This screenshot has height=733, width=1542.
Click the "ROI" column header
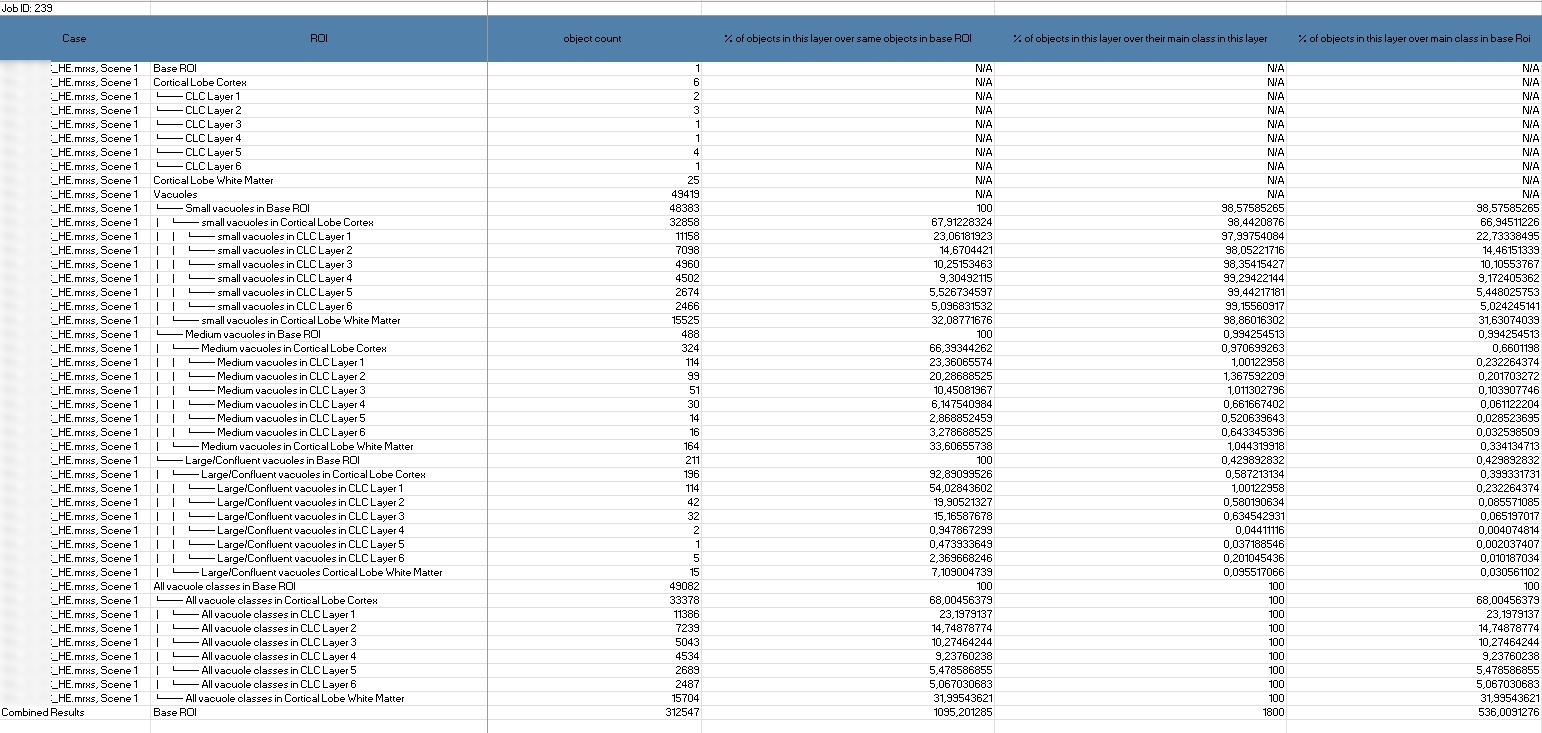[x=319, y=38]
